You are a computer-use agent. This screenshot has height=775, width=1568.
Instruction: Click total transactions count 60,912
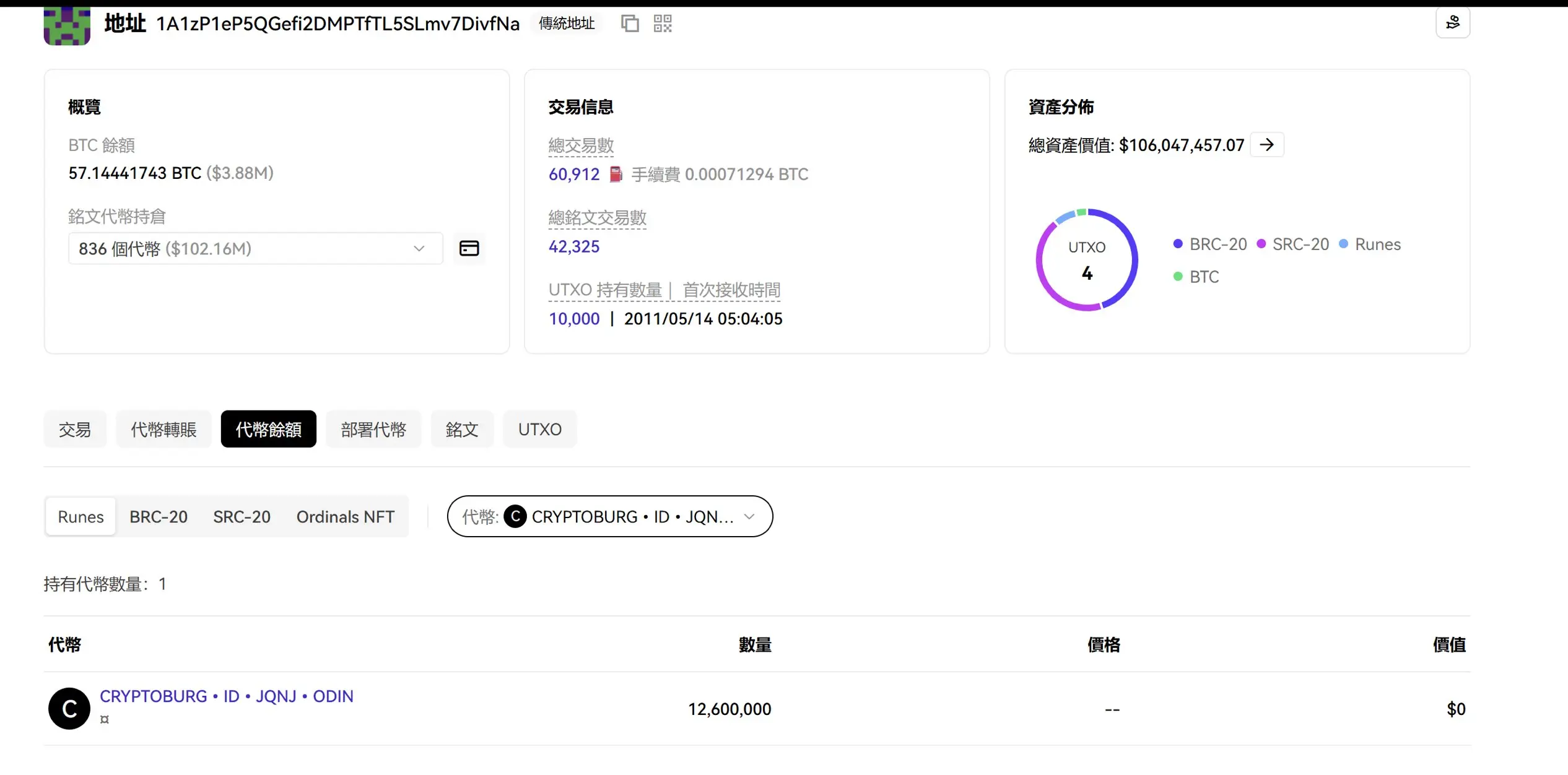tap(573, 174)
